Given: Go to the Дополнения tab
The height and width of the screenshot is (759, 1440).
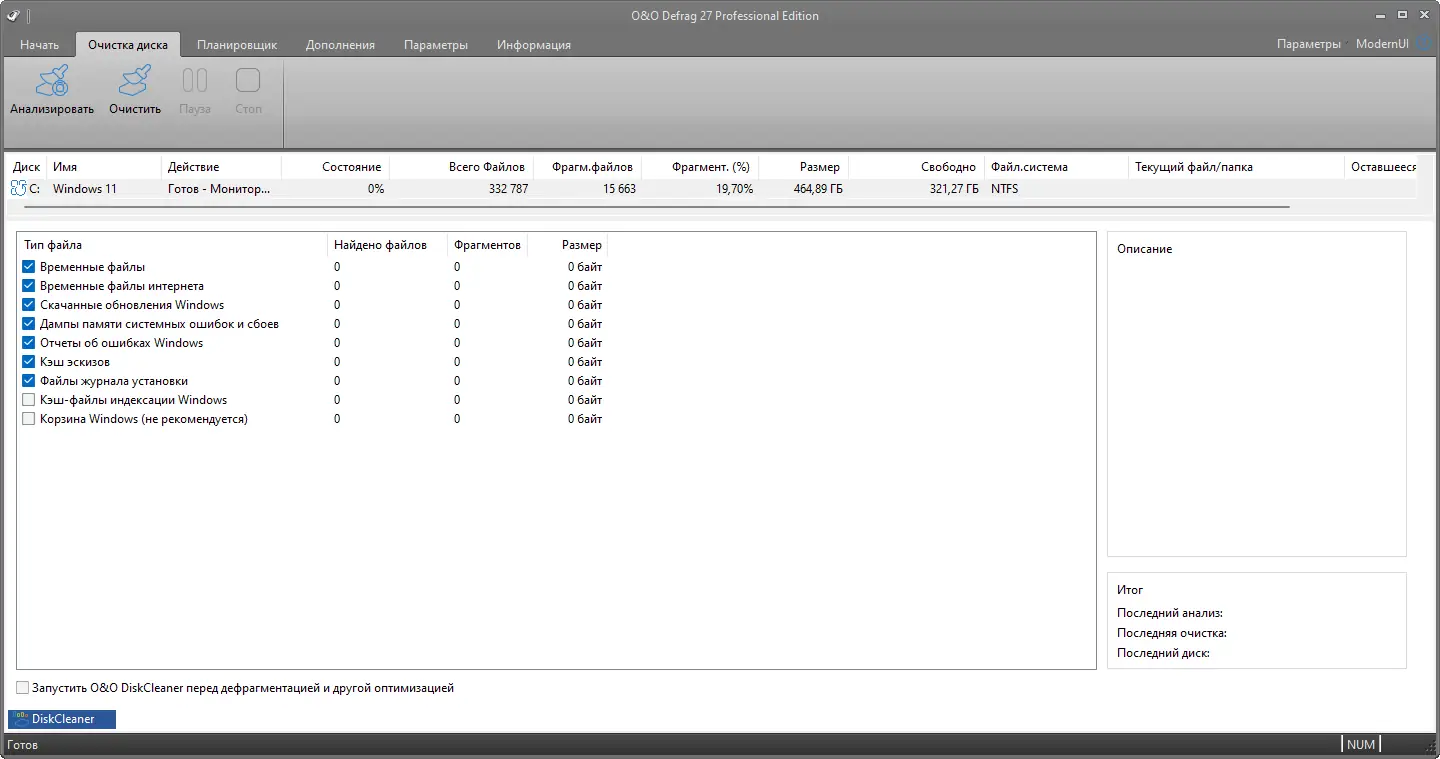Looking at the screenshot, I should pyautogui.click(x=340, y=45).
